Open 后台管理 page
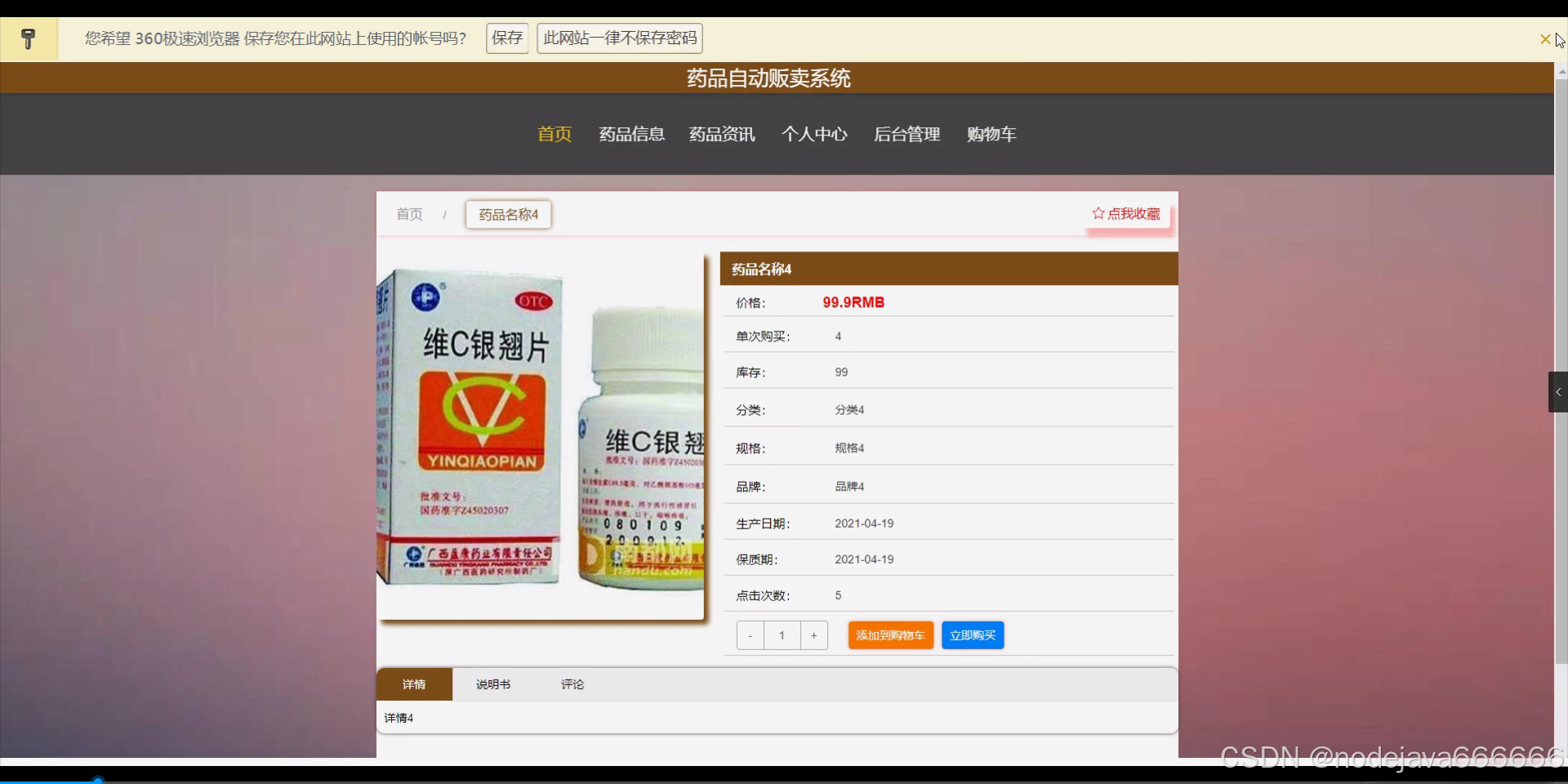The height and width of the screenshot is (784, 1568). pos(907,134)
